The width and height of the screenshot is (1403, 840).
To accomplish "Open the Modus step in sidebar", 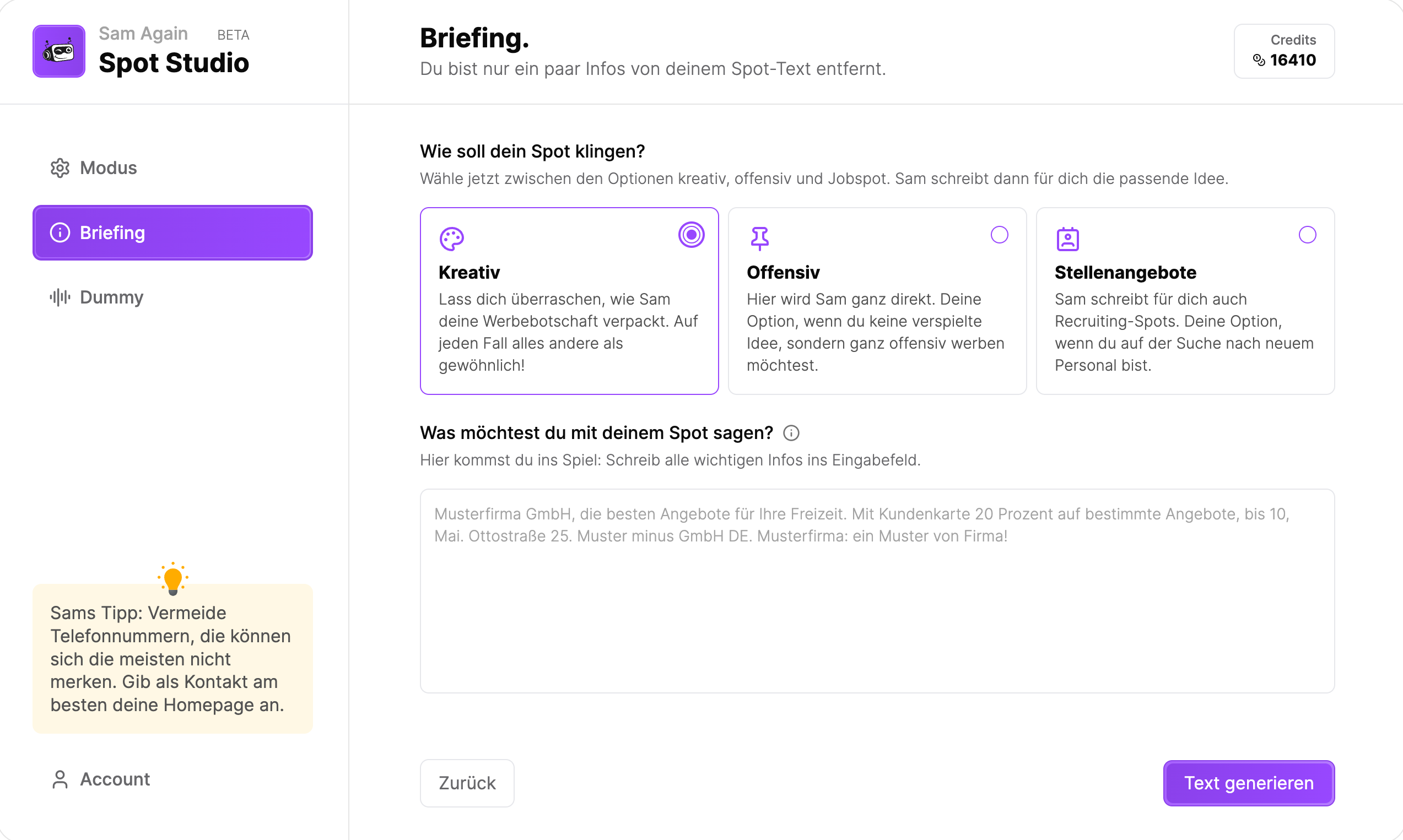I will click(x=108, y=168).
